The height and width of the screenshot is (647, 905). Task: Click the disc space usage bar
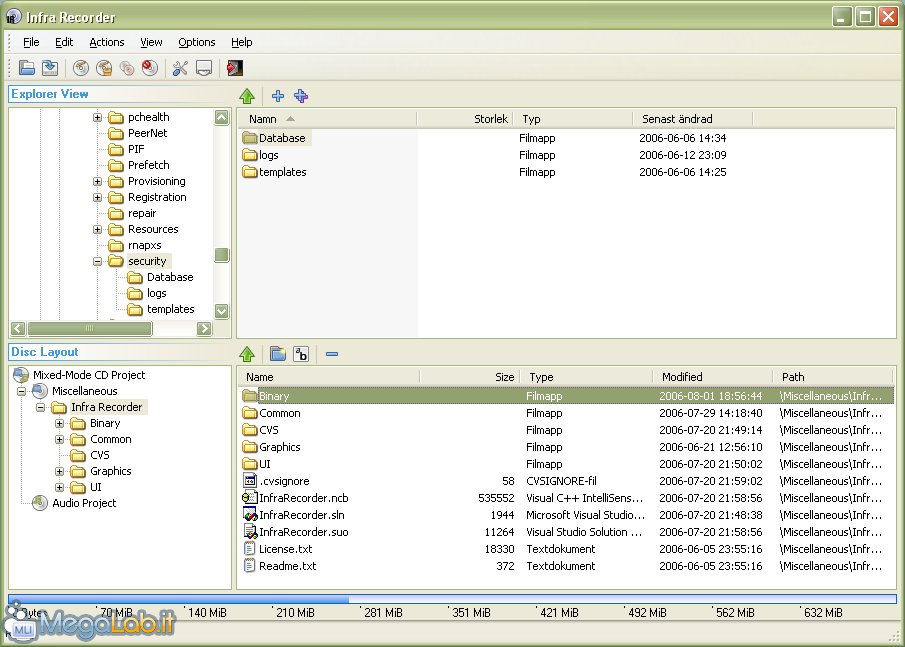[452, 599]
